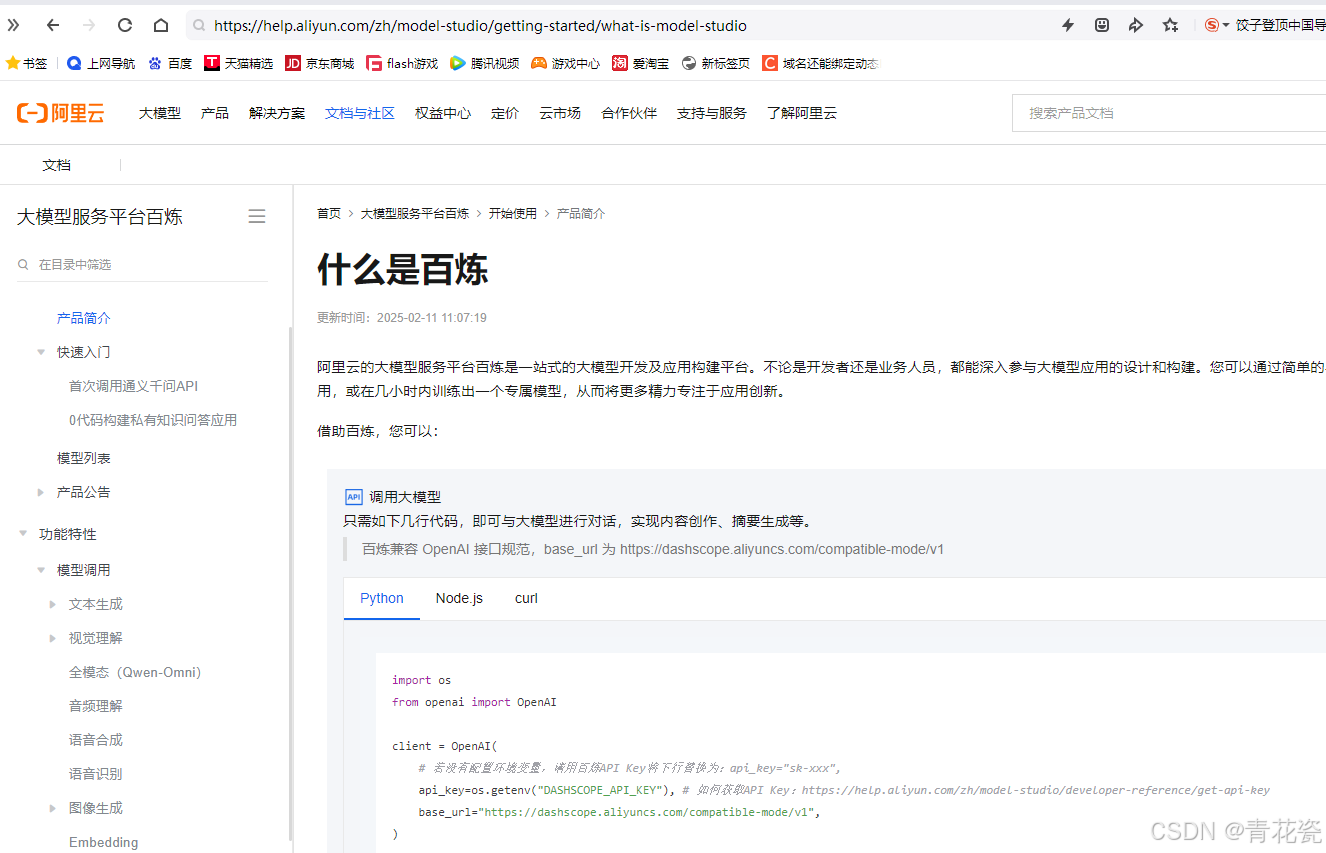
Task: Click the sidebar vertical scrollbar
Action: coord(291,584)
